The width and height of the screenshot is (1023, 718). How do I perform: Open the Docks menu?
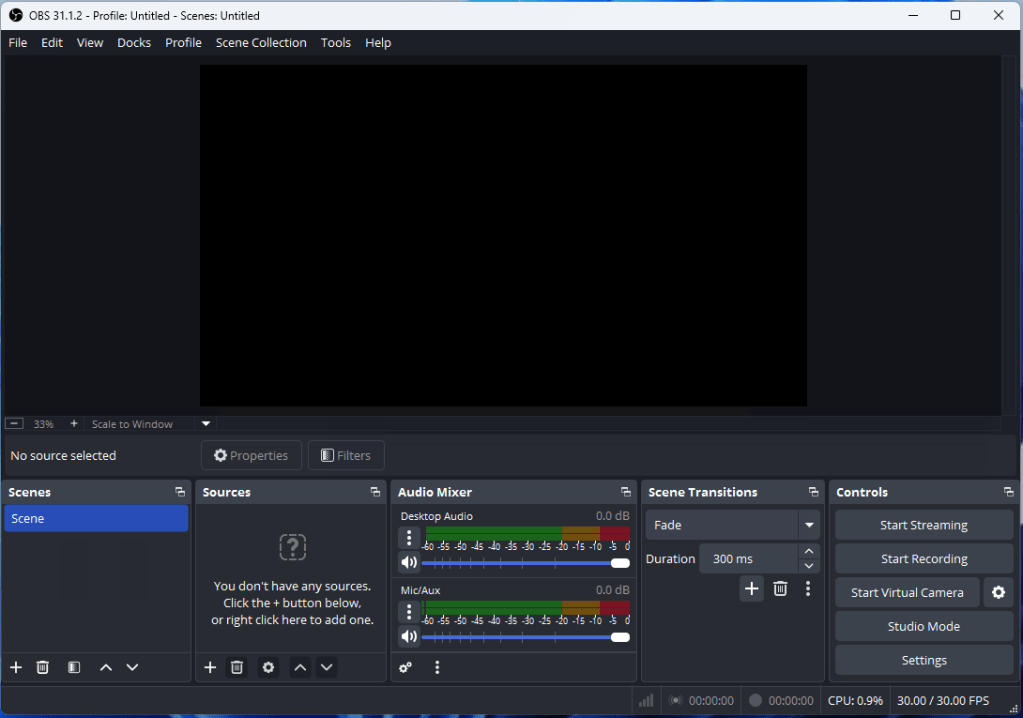click(134, 43)
